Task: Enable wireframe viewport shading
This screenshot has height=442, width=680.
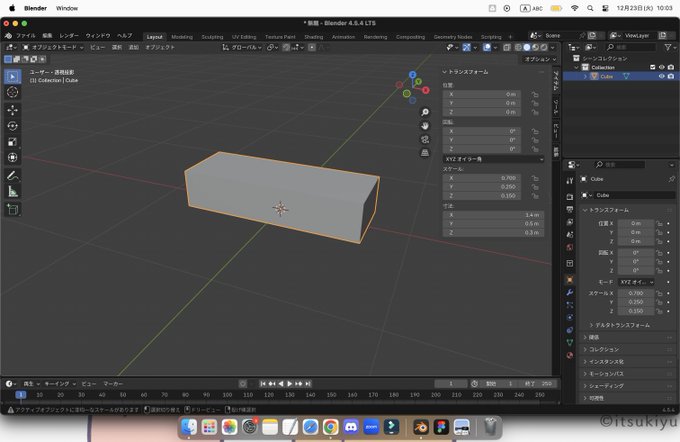Action: [518, 47]
